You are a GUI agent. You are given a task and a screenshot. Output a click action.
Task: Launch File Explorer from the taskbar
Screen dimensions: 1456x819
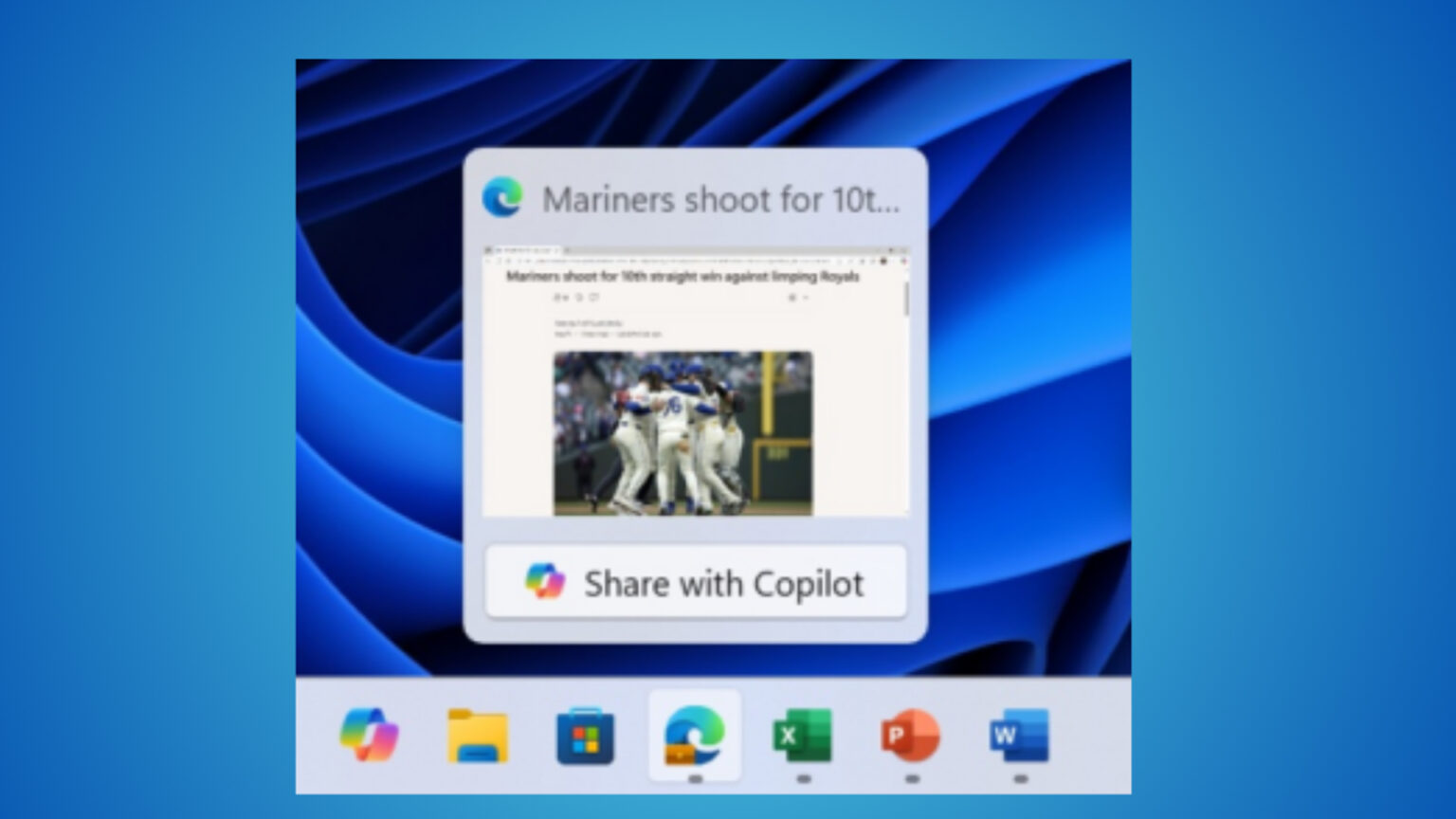click(478, 736)
